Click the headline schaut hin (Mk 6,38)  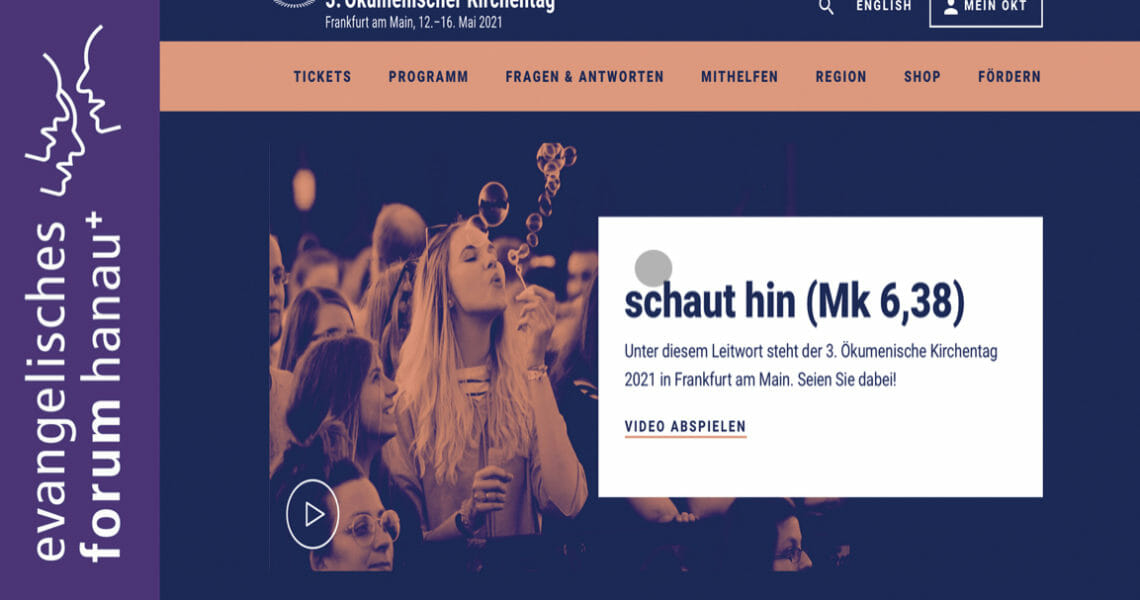[x=794, y=301]
